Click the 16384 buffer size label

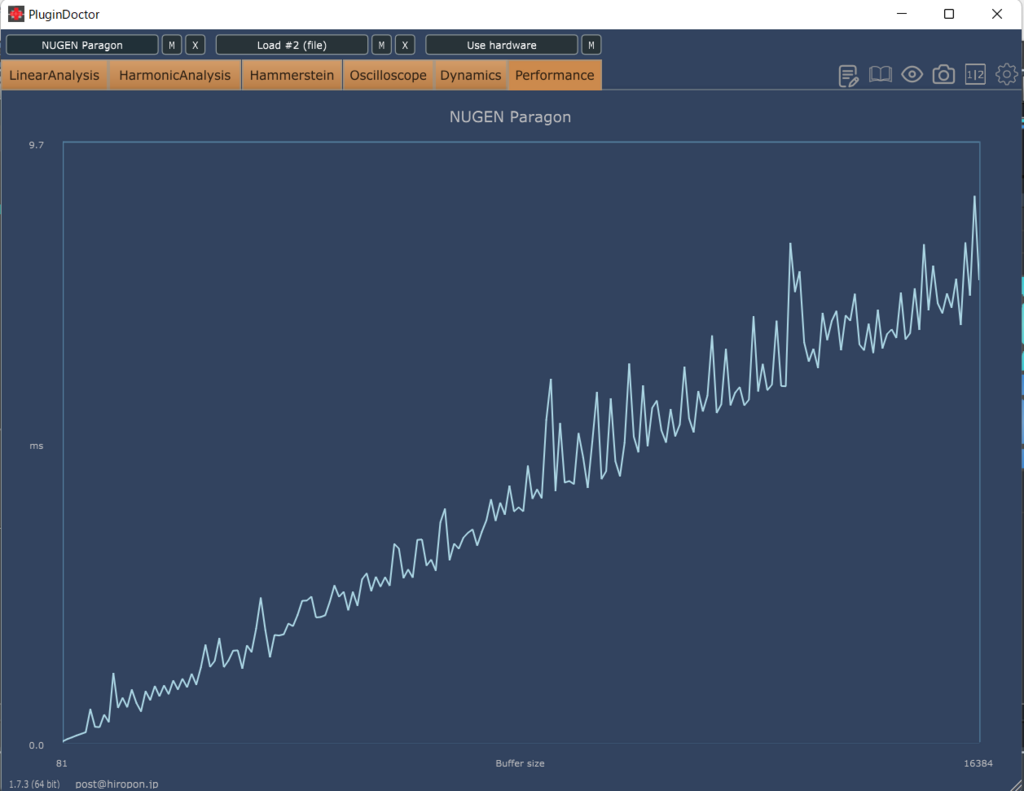point(978,763)
